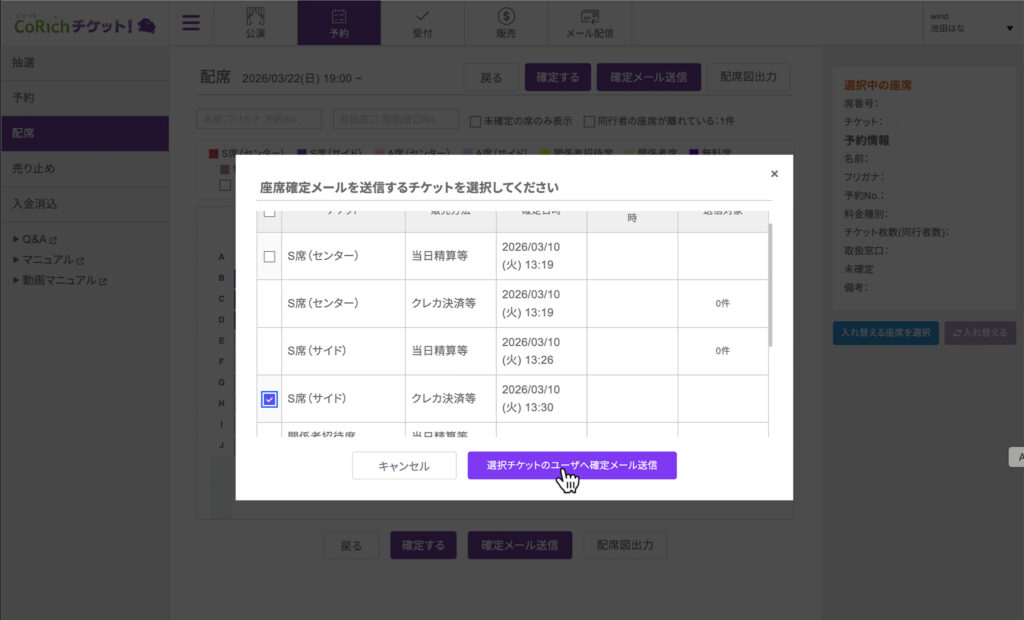
Task: Click 選択チケットのユーザへ確定メール送信 button
Action: click(x=572, y=466)
